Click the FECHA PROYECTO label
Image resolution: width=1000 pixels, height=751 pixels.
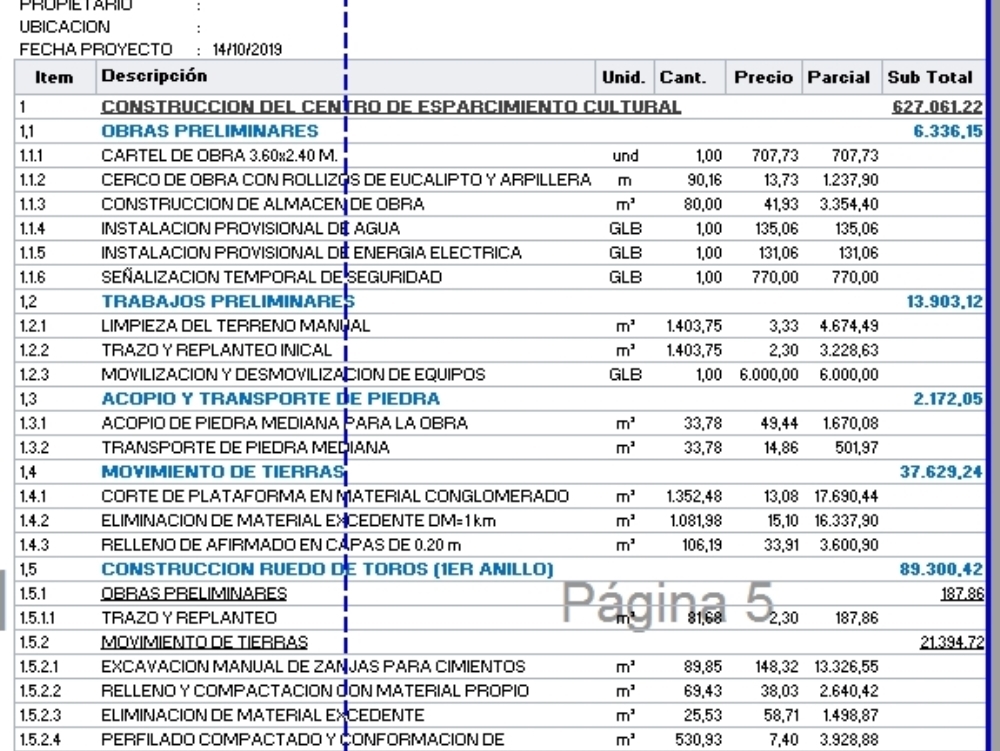click(96, 50)
